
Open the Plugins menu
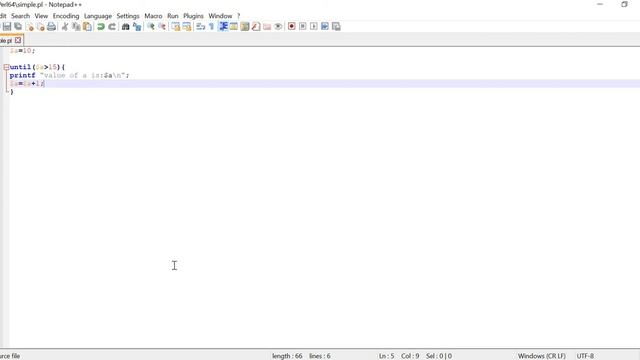[x=193, y=16]
